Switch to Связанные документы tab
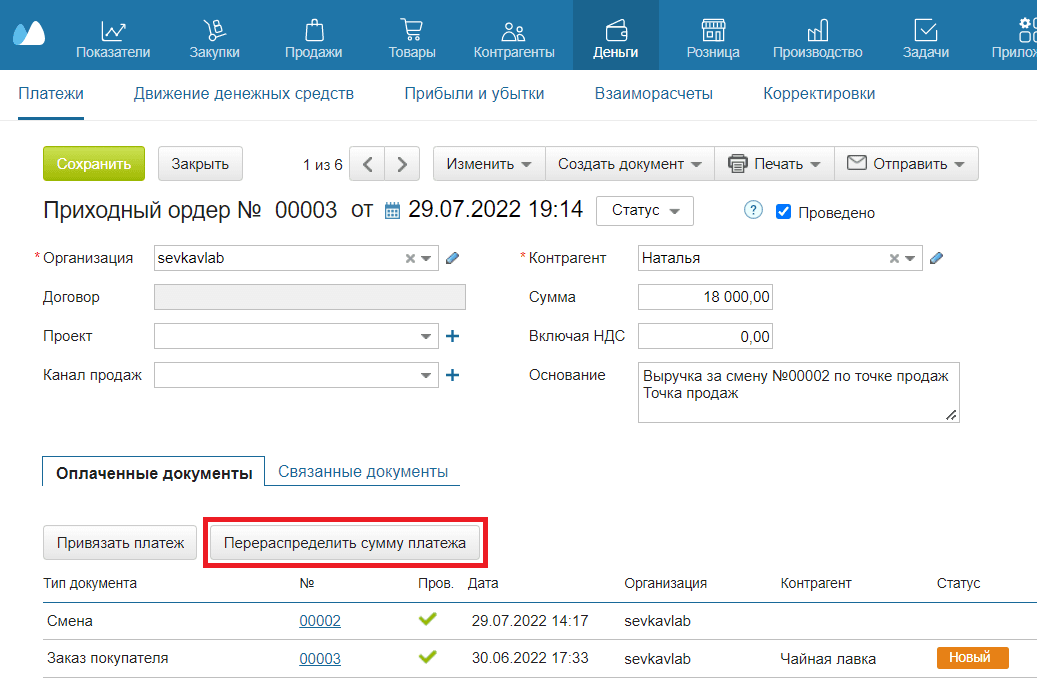 [x=362, y=471]
